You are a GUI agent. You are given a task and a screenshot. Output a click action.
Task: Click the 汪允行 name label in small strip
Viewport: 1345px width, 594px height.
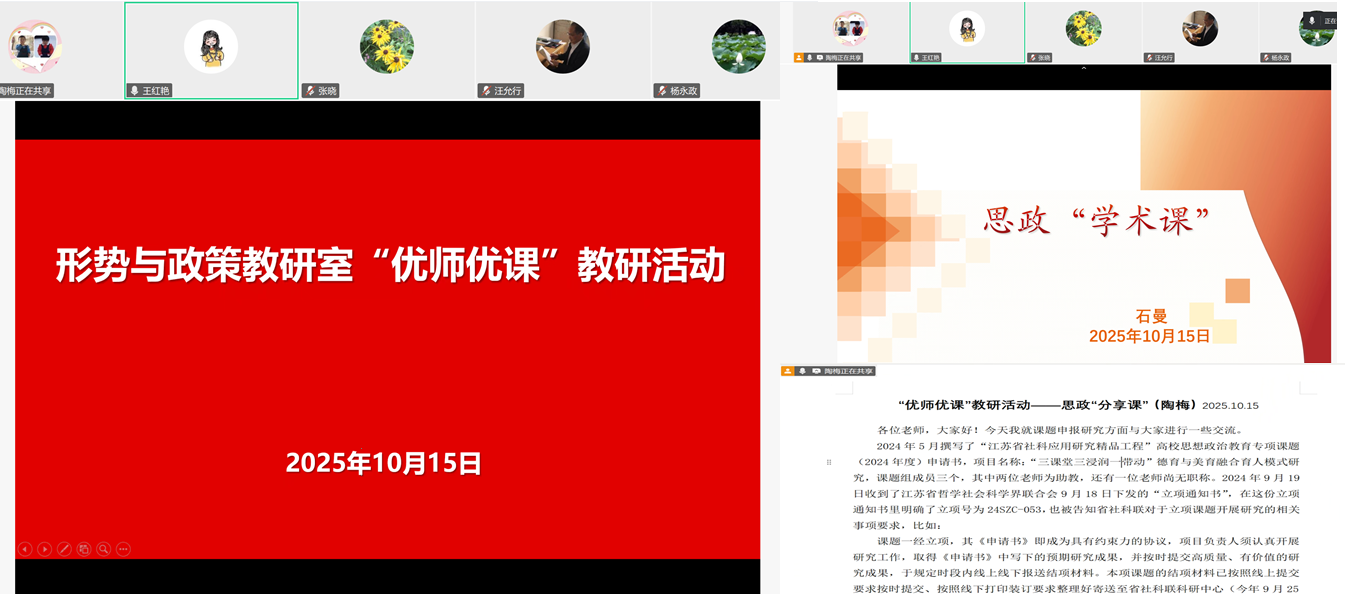(1163, 58)
